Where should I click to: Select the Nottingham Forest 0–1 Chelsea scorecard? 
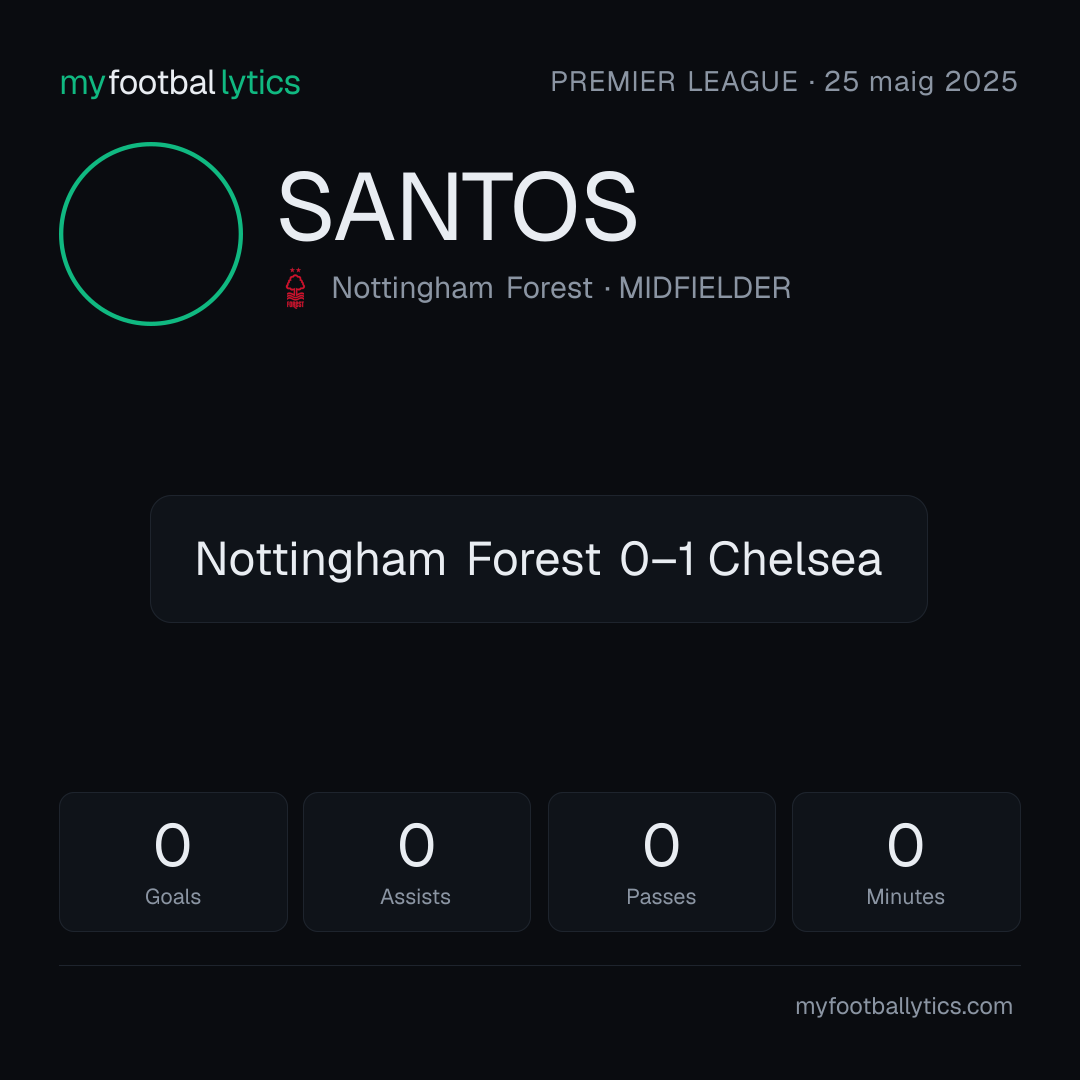coord(539,559)
